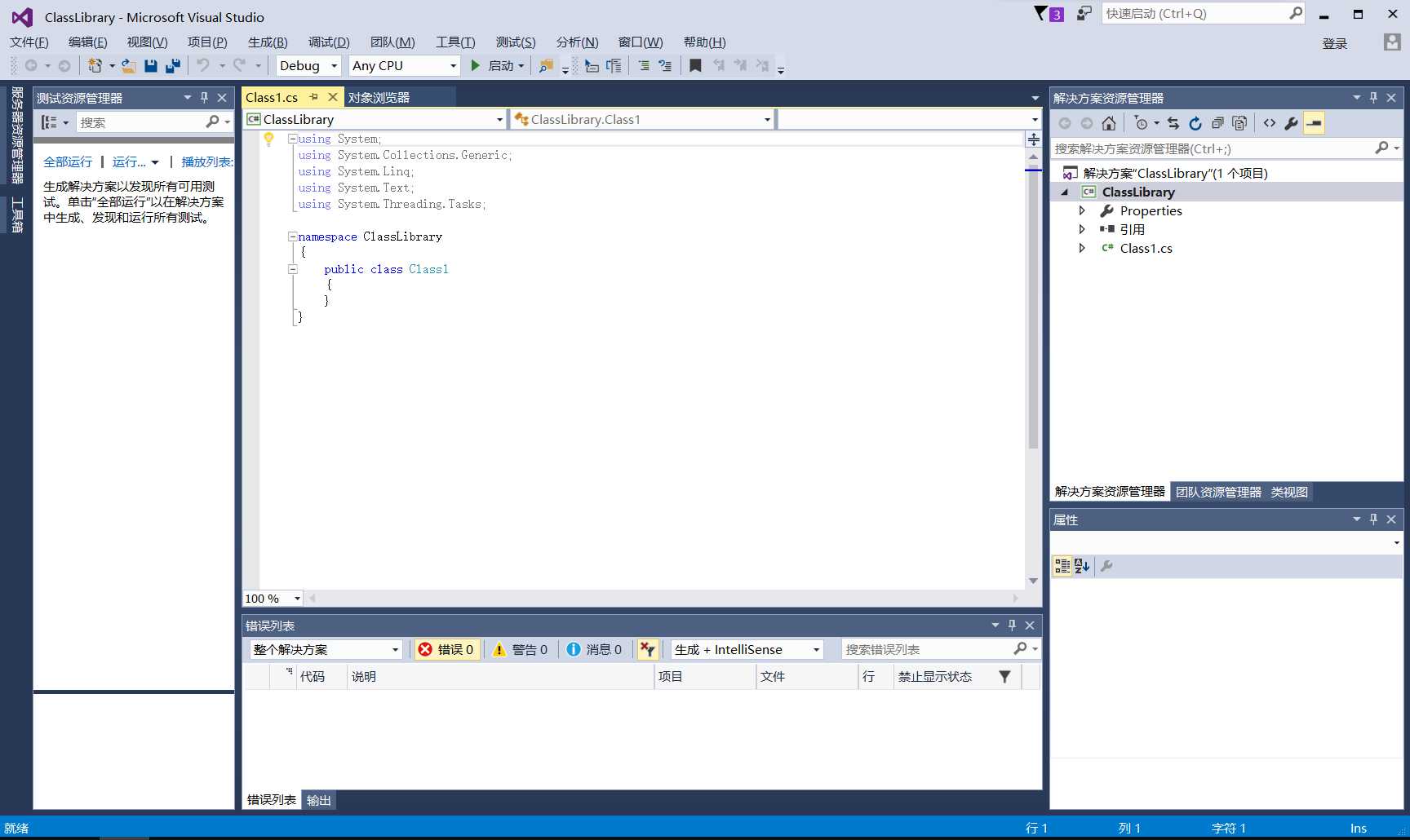Expand the Properties node in Solution Explorer

(1082, 210)
